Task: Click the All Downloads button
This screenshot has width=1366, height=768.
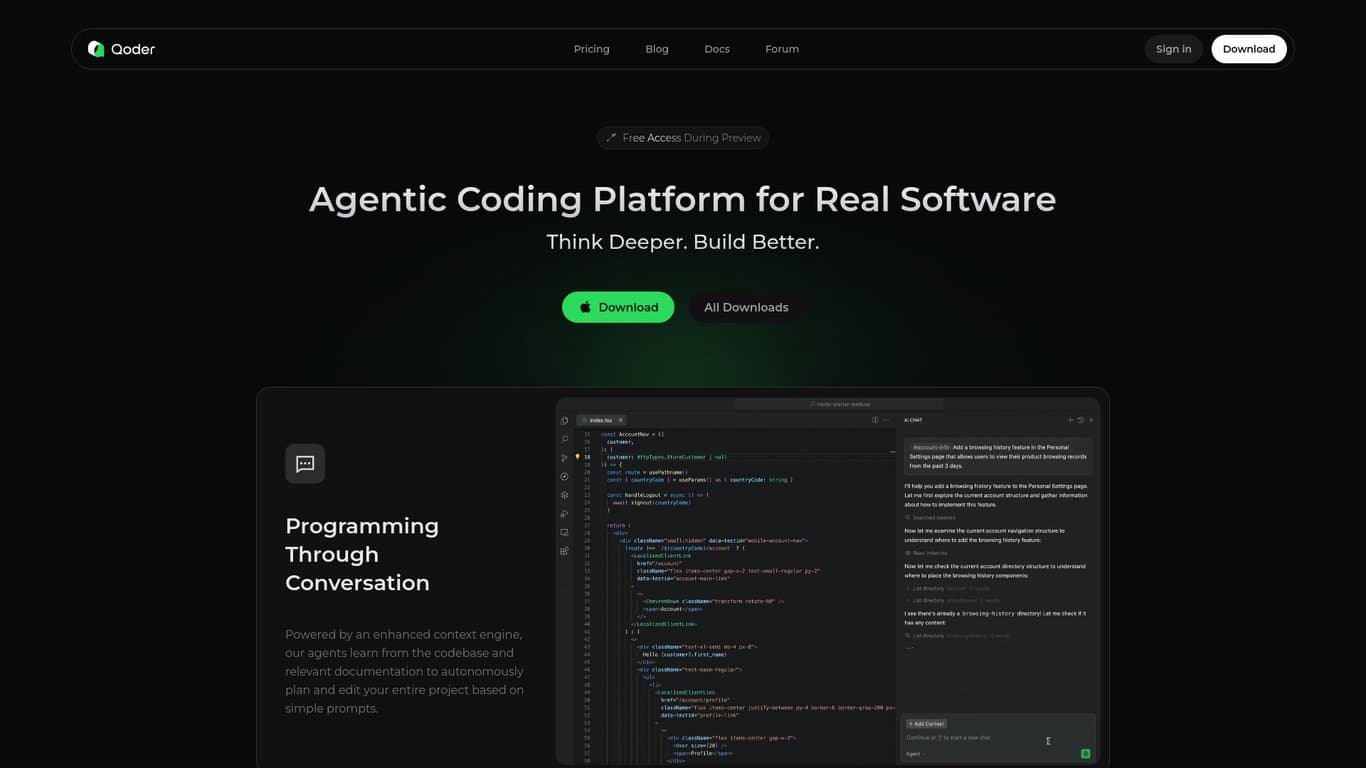Action: (746, 307)
